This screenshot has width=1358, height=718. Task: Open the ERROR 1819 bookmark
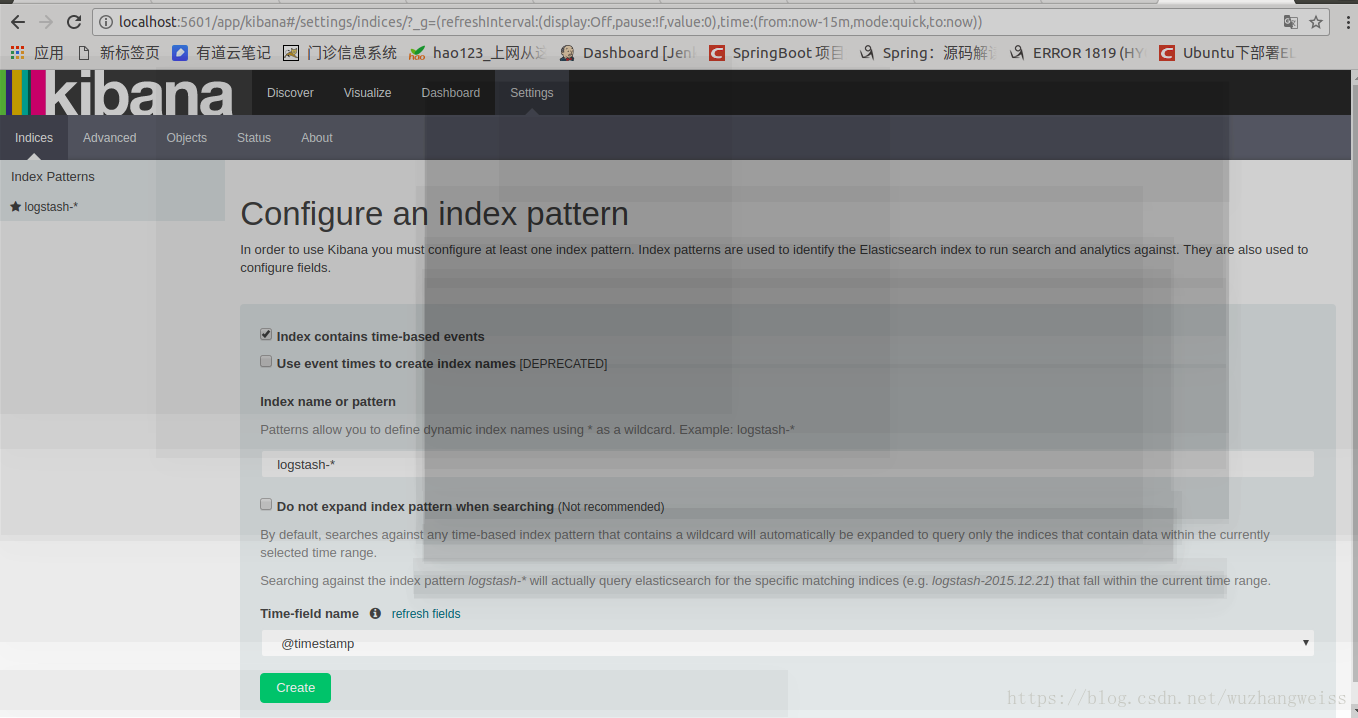tap(1077, 52)
